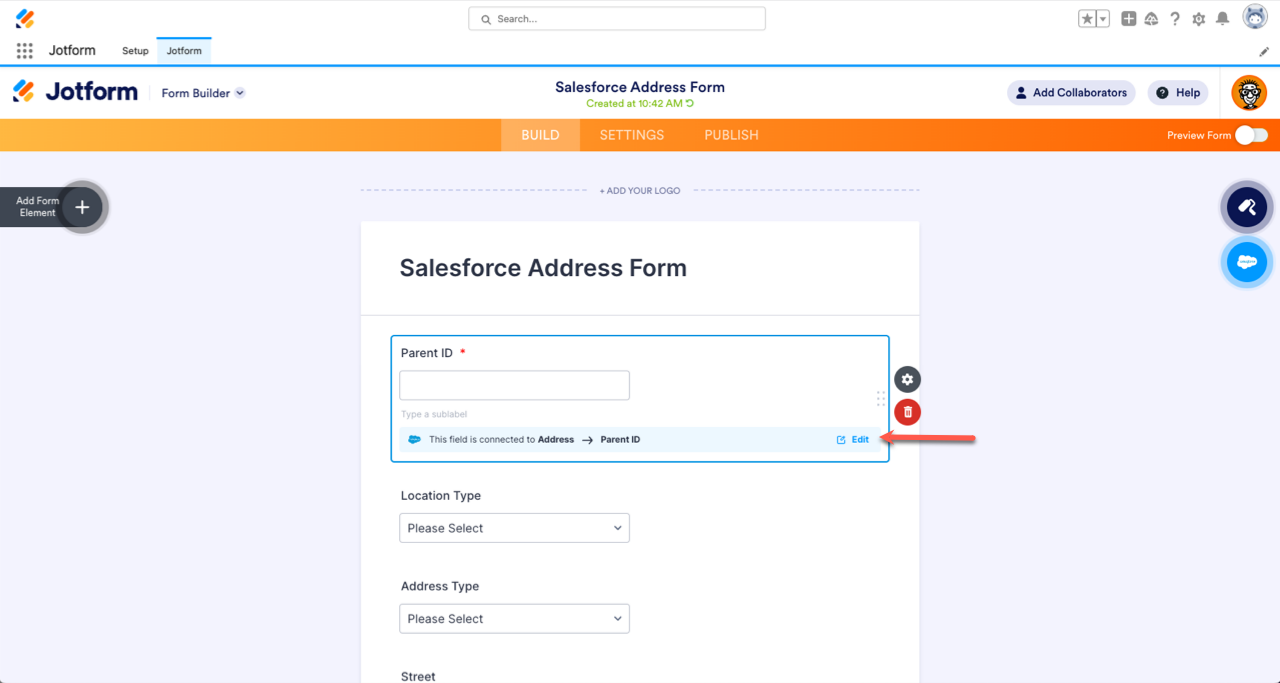Expand the Location Type dropdown
This screenshot has height=683, width=1280.
tap(514, 528)
